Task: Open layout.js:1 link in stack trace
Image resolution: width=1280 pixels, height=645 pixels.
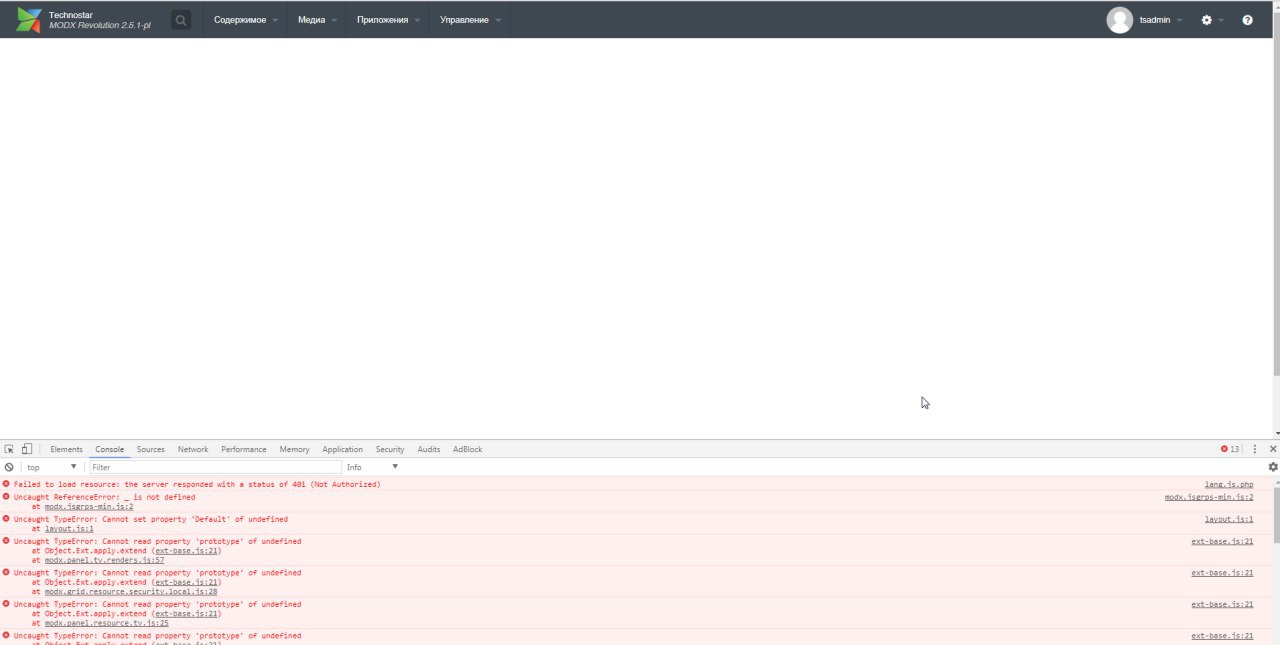Action: coord(69,528)
